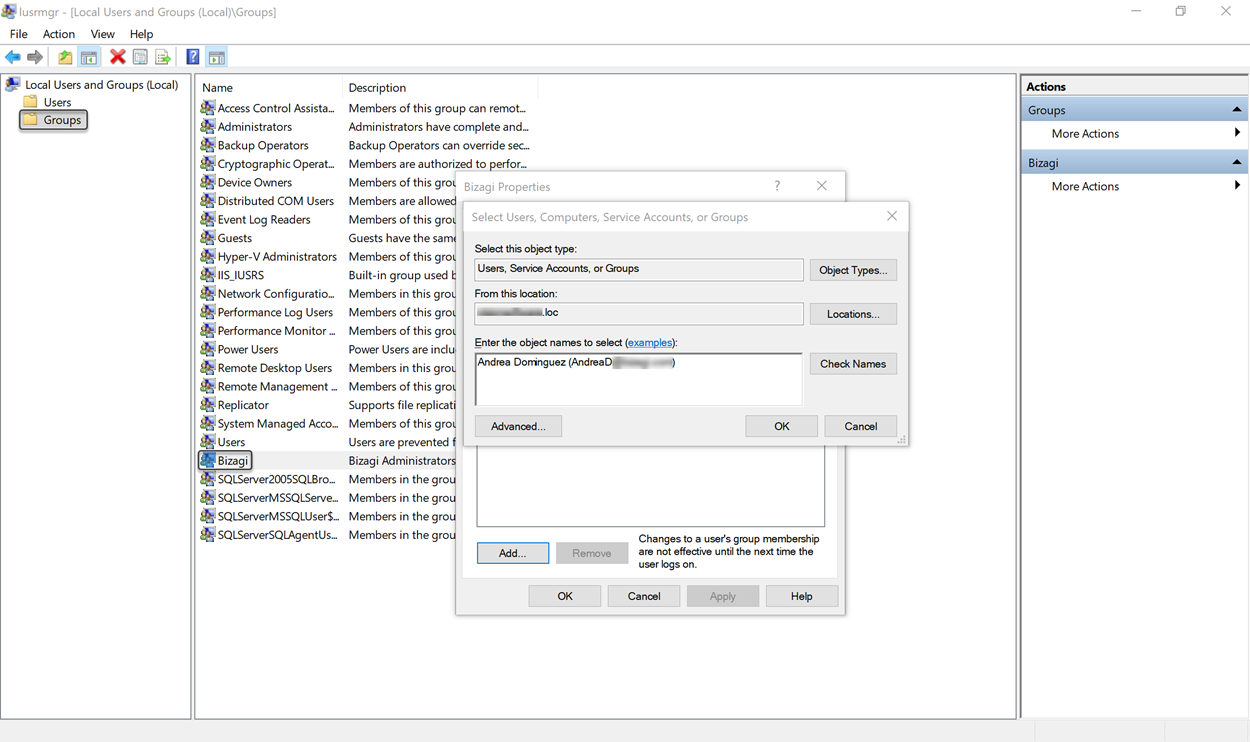This screenshot has width=1250, height=742.
Task: Select the Administrators group icon
Action: (208, 127)
